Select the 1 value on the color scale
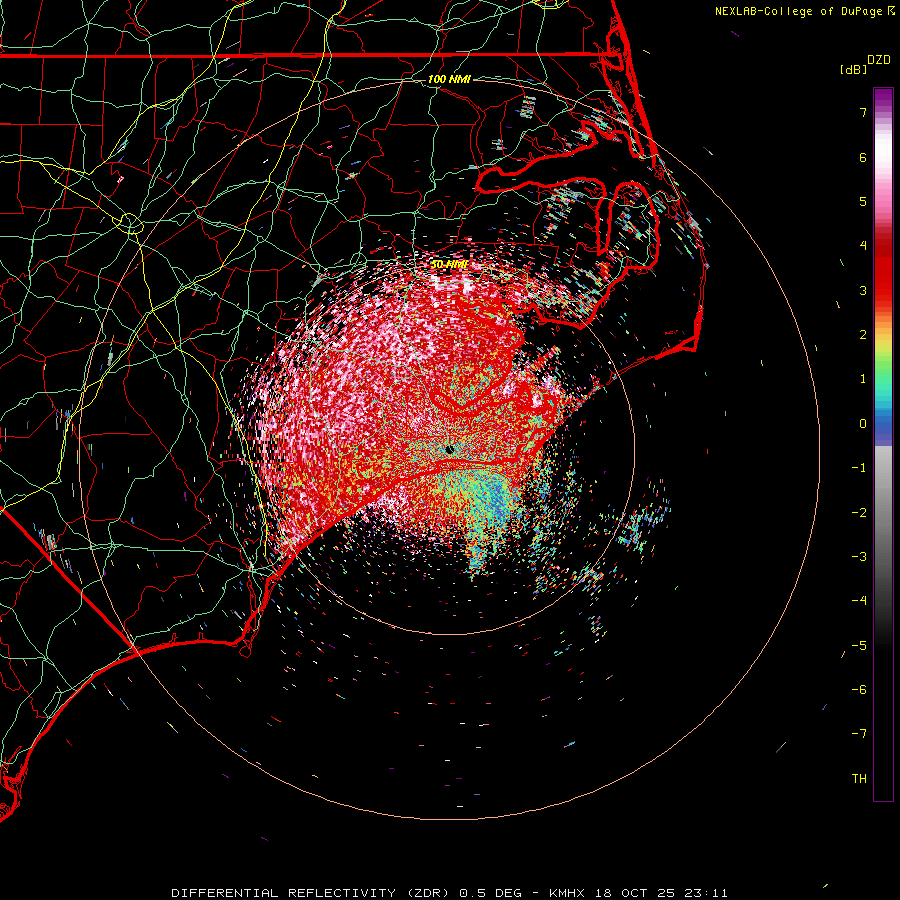The width and height of the screenshot is (900, 900). 863,379
